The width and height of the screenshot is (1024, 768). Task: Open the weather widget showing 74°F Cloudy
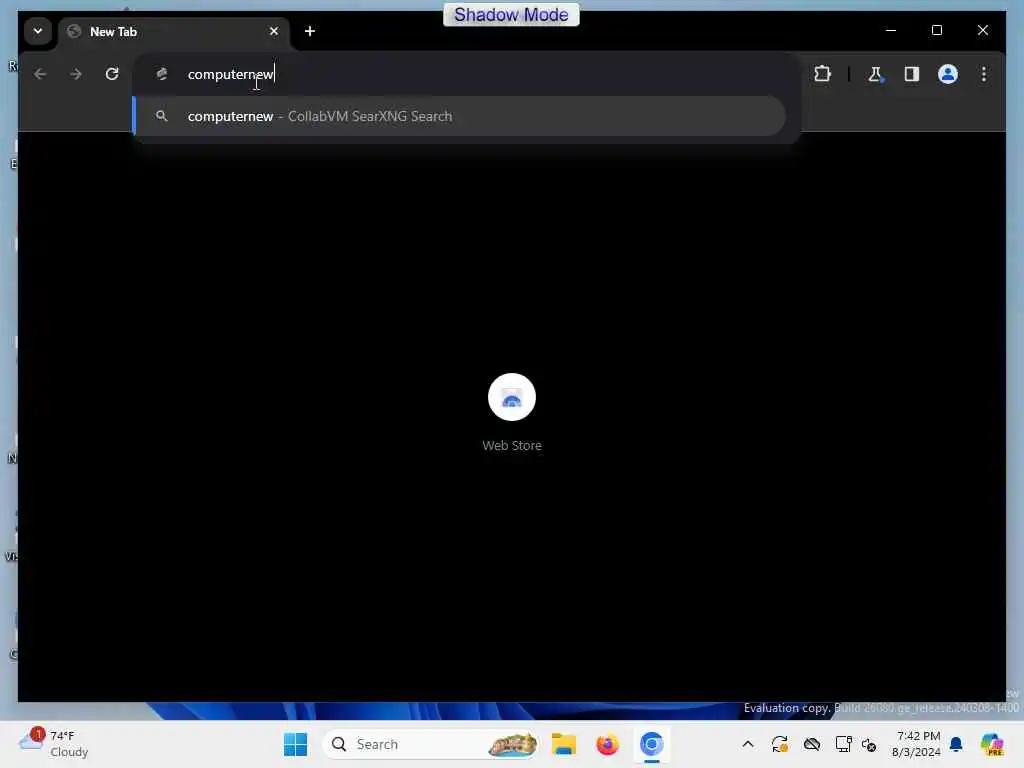click(54, 744)
